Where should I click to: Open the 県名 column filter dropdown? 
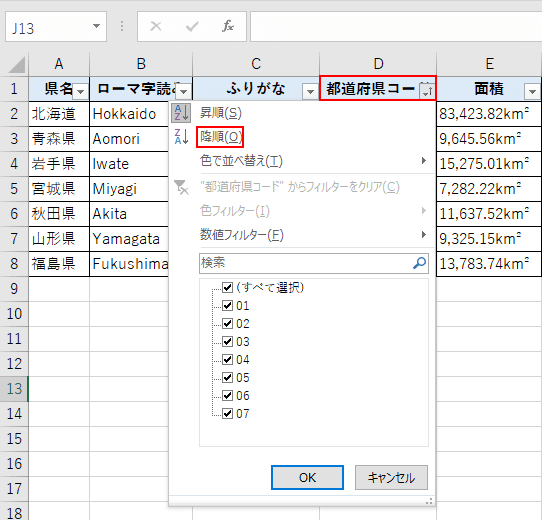click(81, 92)
